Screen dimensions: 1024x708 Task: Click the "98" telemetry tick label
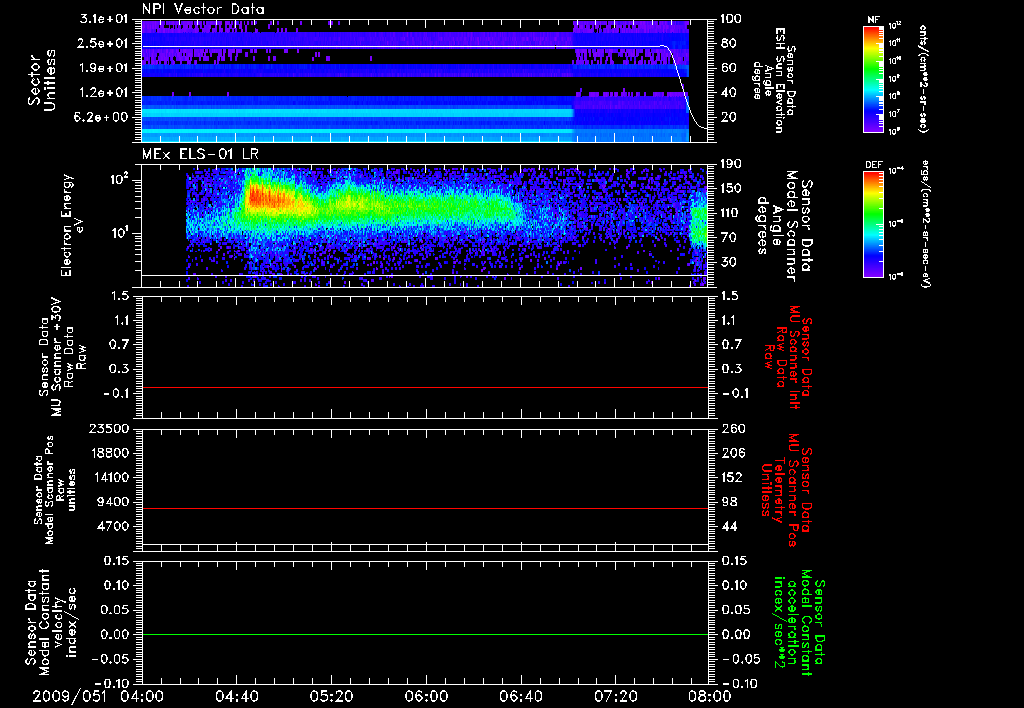(x=730, y=502)
